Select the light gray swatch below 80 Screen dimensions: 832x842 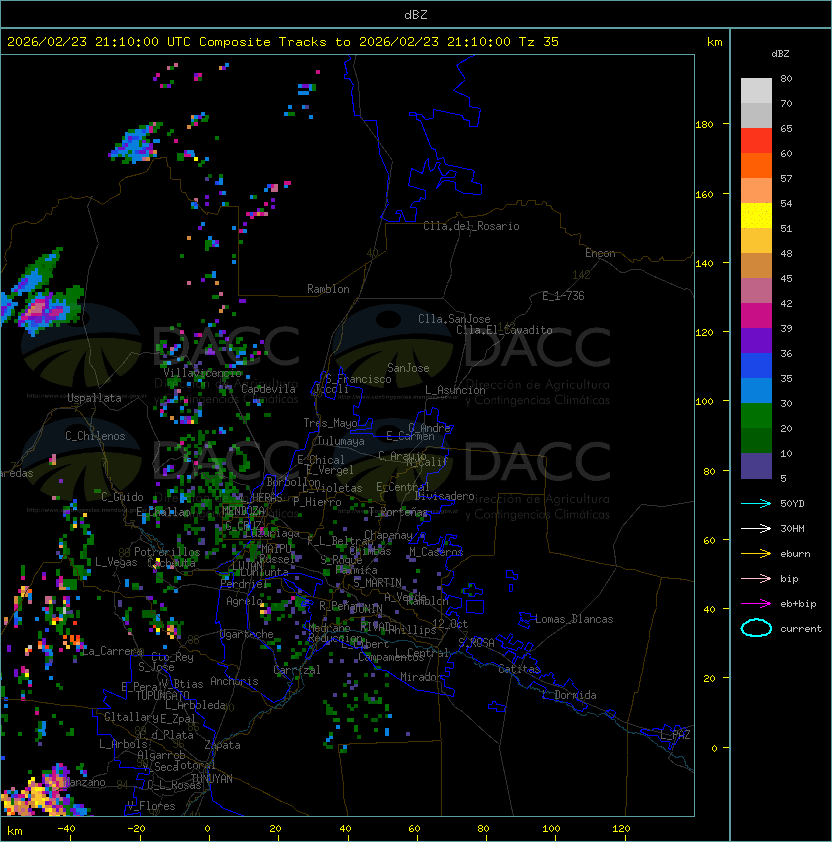[x=756, y=91]
